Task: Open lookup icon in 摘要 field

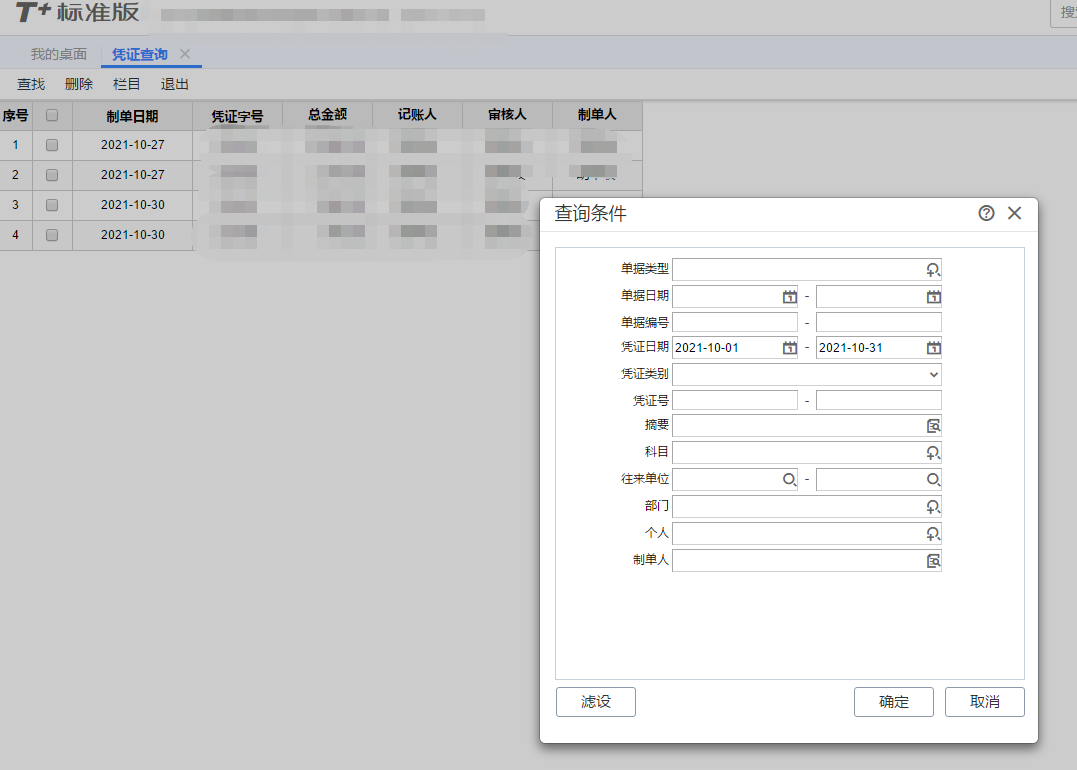Action: (x=933, y=426)
